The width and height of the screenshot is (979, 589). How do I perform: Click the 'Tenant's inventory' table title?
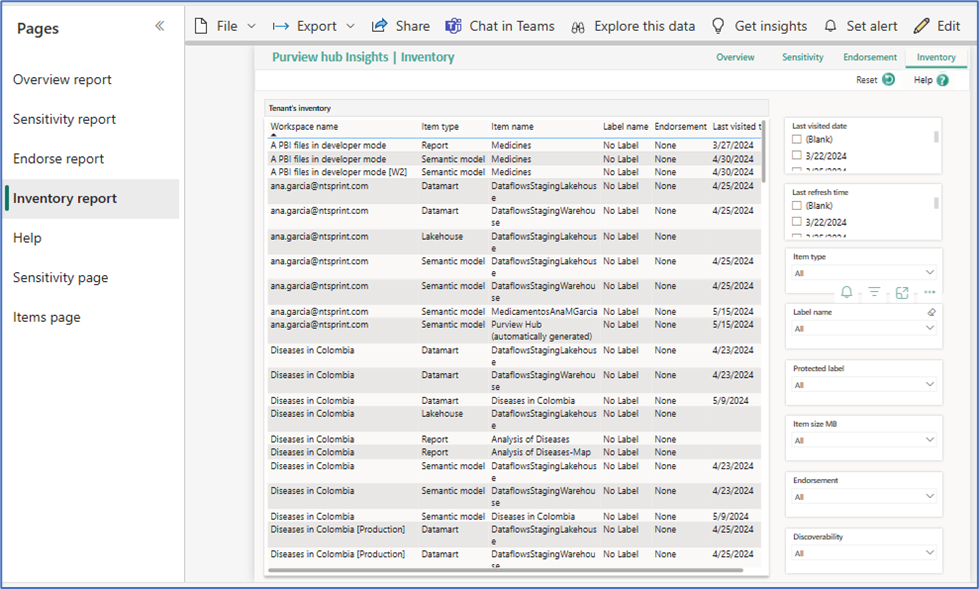pyautogui.click(x=300, y=108)
